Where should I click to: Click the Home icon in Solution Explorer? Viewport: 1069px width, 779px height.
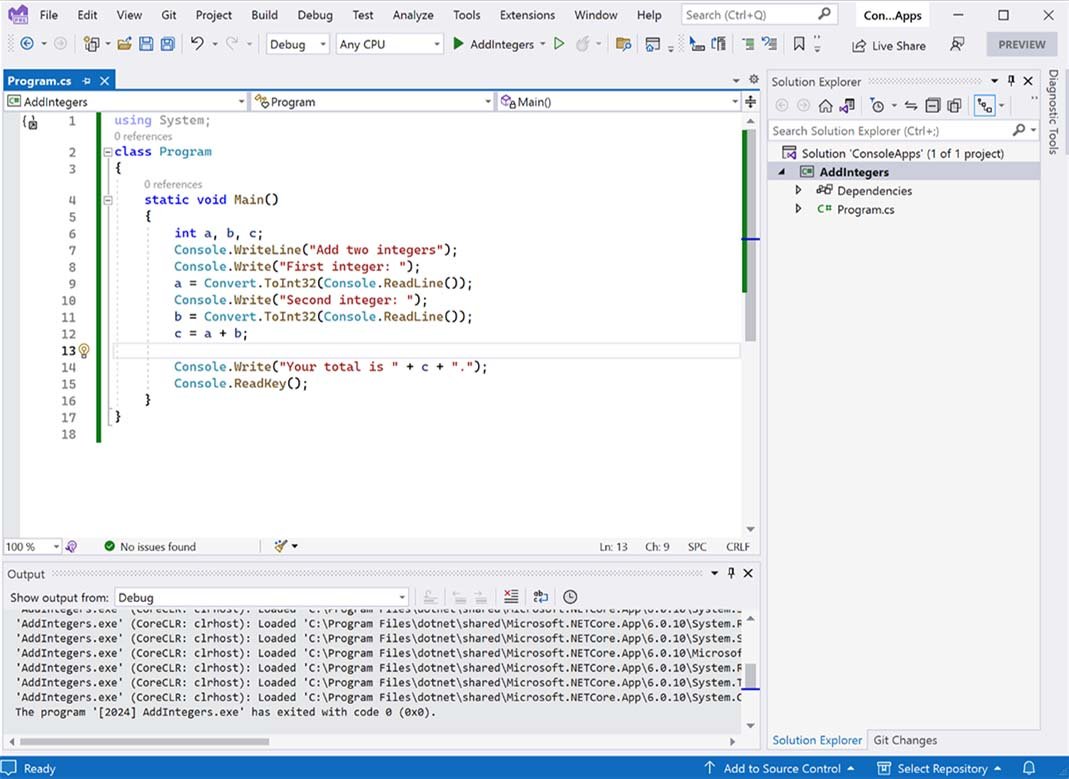coord(825,106)
